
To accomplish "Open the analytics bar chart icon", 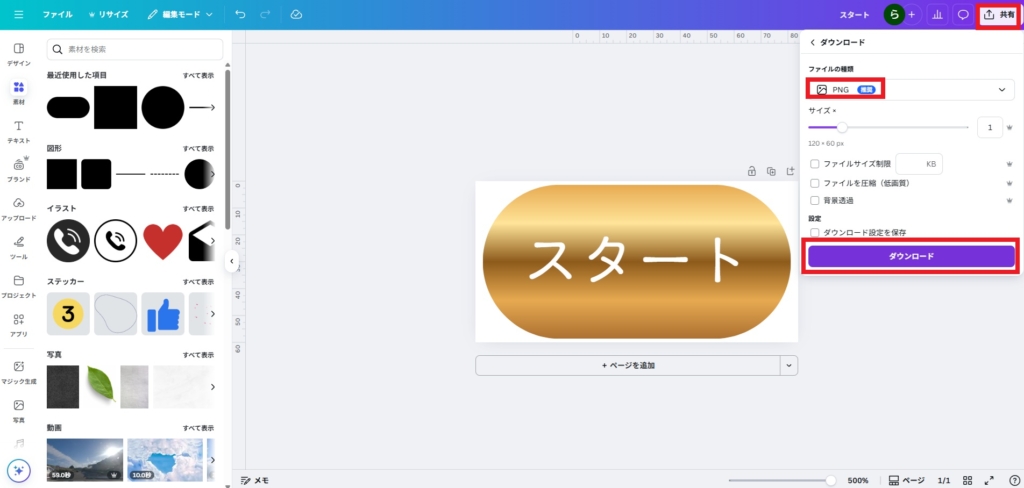I will [937, 15].
